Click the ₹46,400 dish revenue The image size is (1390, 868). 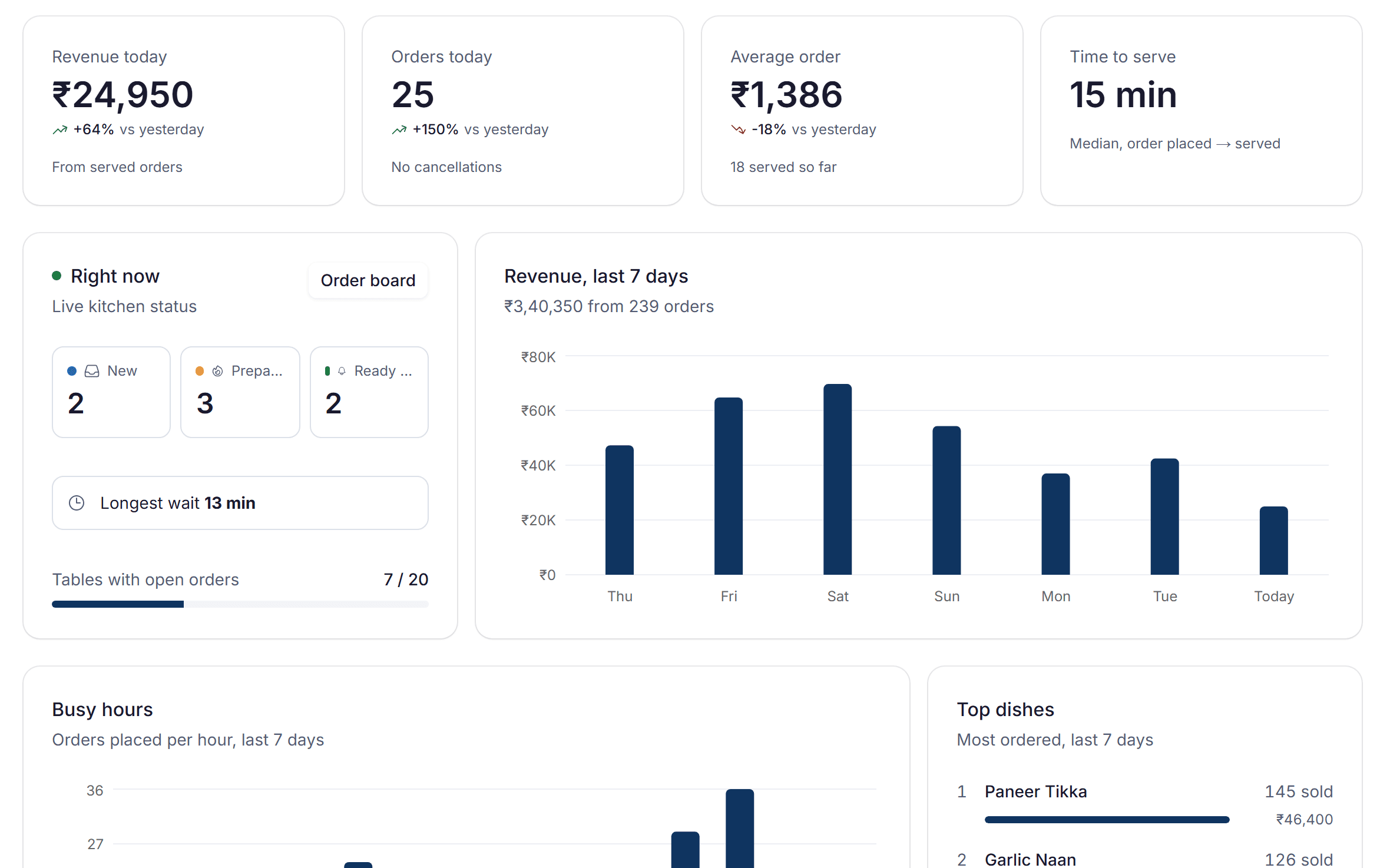tap(1304, 819)
